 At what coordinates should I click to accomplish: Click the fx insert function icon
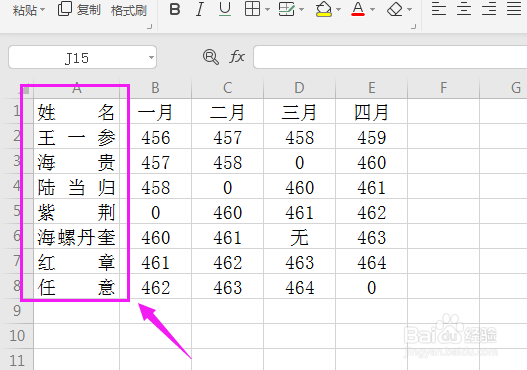tap(237, 57)
